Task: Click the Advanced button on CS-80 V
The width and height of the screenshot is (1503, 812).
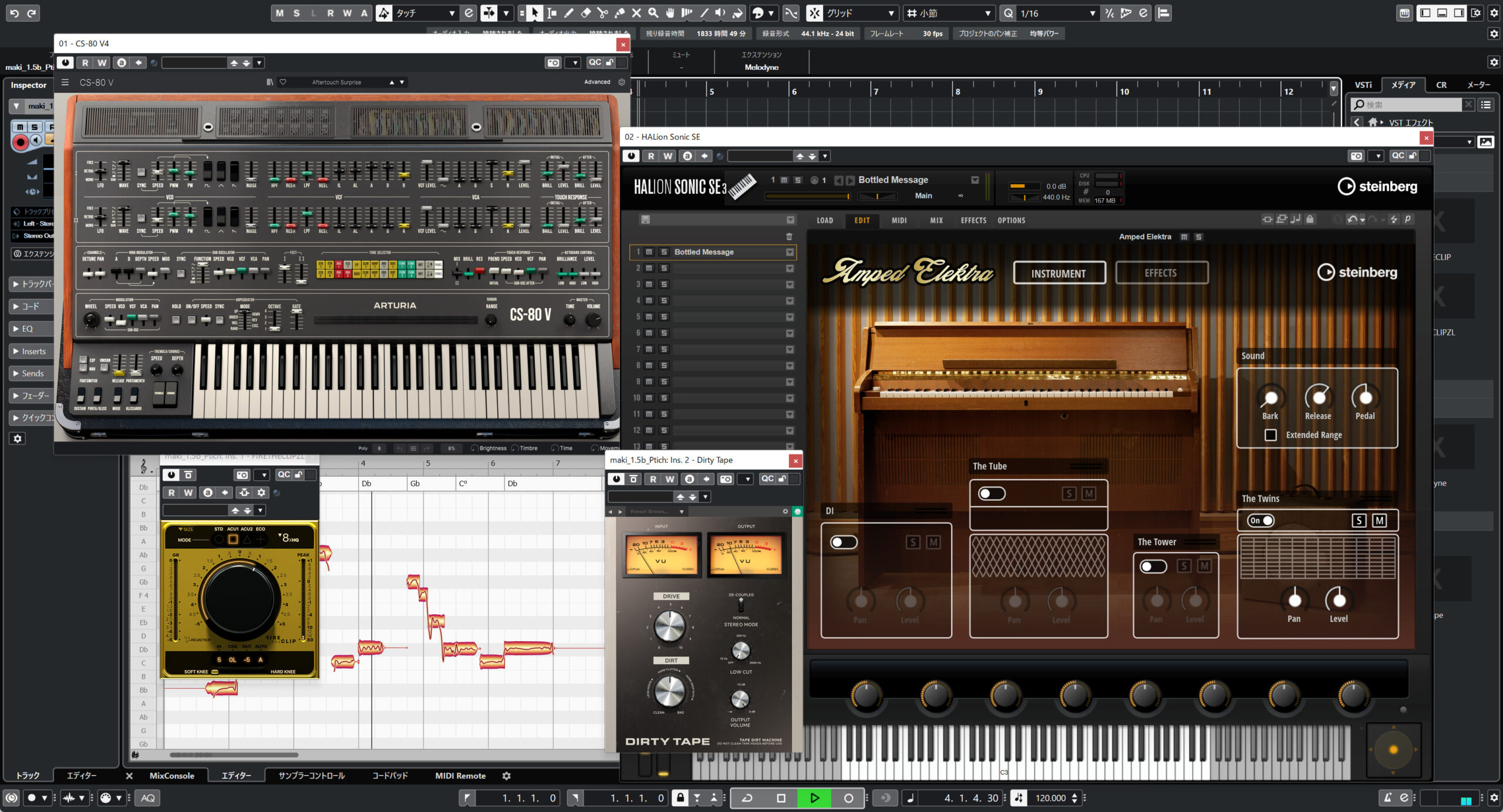Action: point(597,82)
